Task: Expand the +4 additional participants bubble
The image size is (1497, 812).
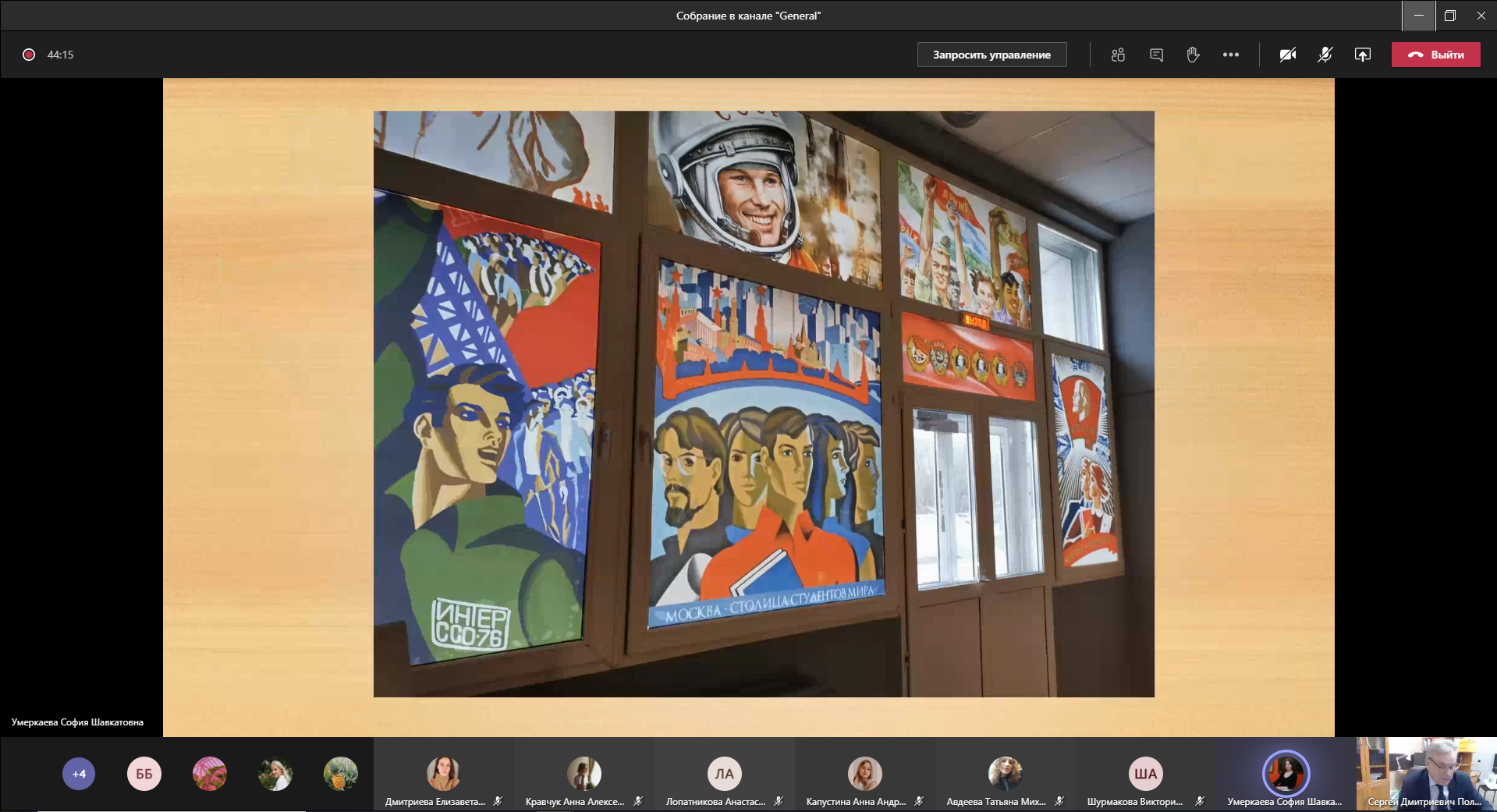Action: click(x=79, y=774)
